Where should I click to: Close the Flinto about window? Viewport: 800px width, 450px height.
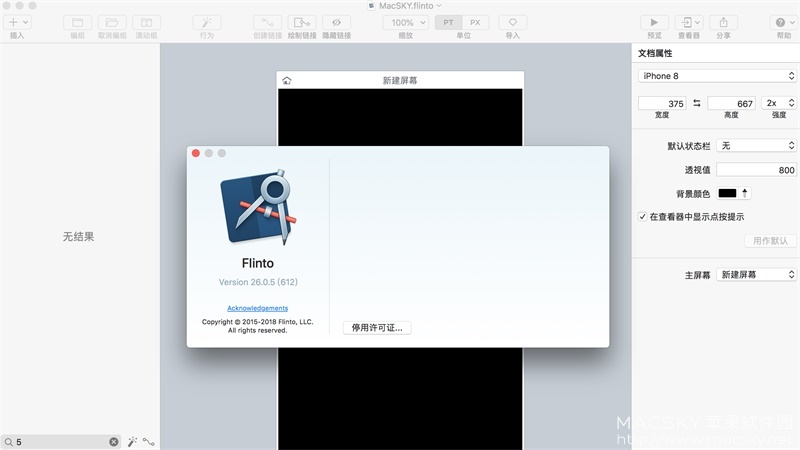195,153
